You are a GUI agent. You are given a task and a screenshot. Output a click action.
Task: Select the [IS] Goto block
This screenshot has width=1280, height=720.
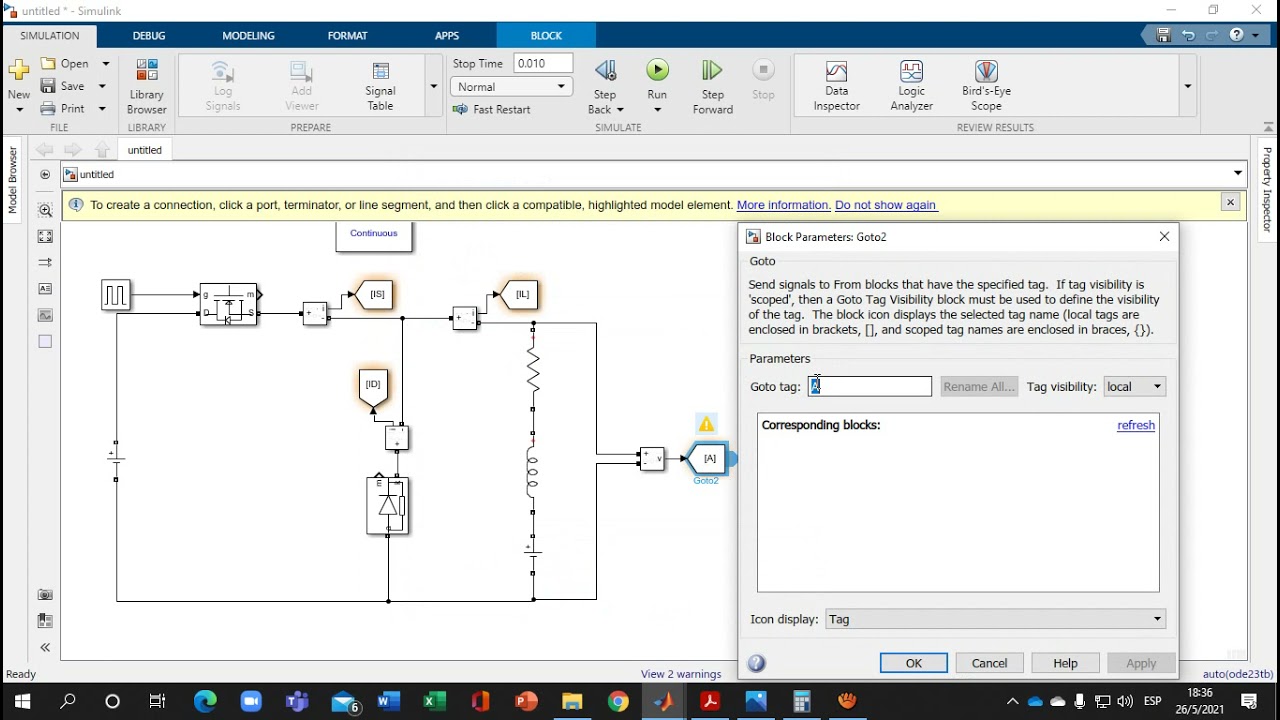pos(376,294)
